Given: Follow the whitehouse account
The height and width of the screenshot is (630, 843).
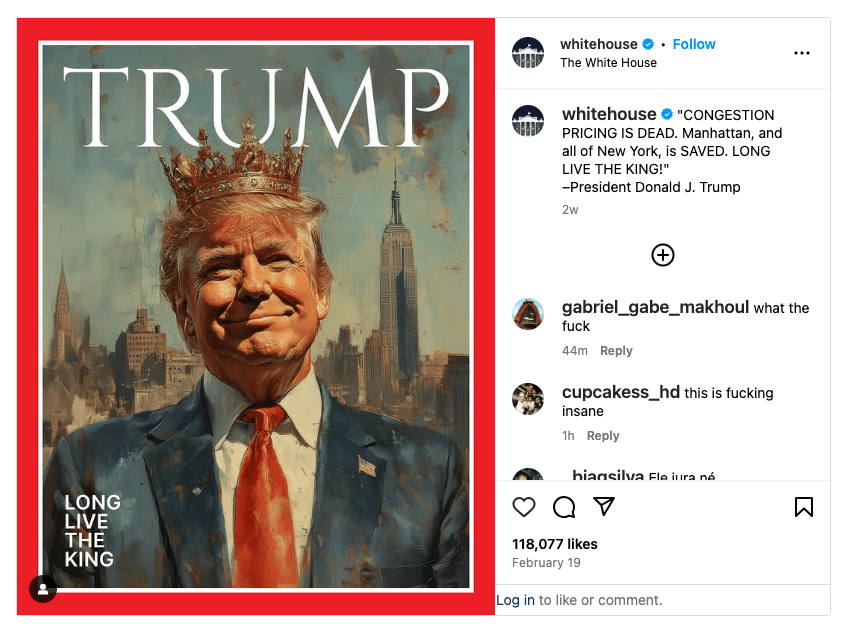Looking at the screenshot, I should pyautogui.click(x=694, y=44).
